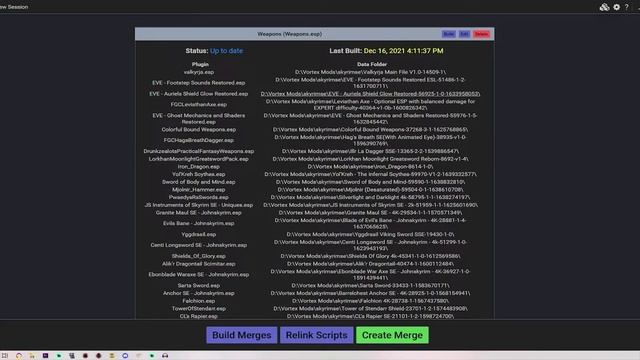This screenshot has width=640, height=360.
Task: Click the Lorkhan Moonlight Greatsword Reborn folder path
Action: pos(370,159)
